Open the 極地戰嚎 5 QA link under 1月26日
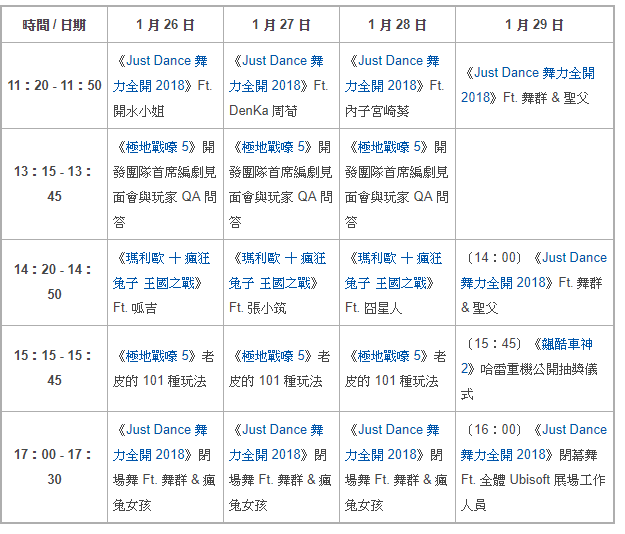Viewport: 625px width, 534px height. coord(157,147)
